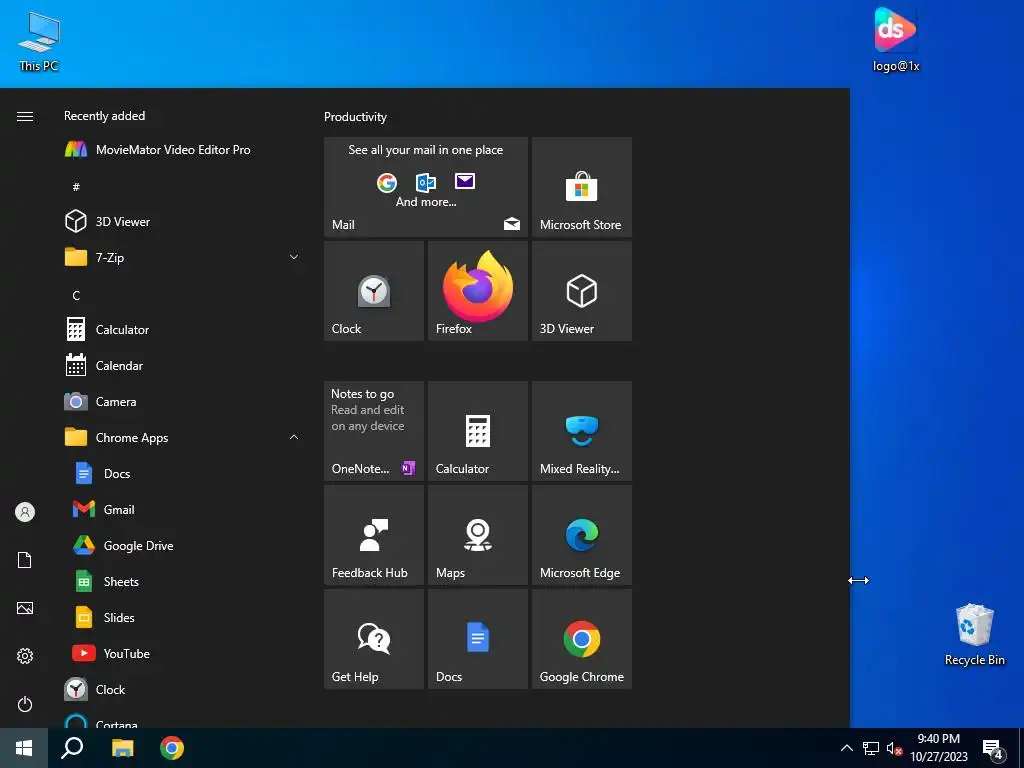Click the Windows Start button
The width and height of the screenshot is (1024, 768).
24,748
